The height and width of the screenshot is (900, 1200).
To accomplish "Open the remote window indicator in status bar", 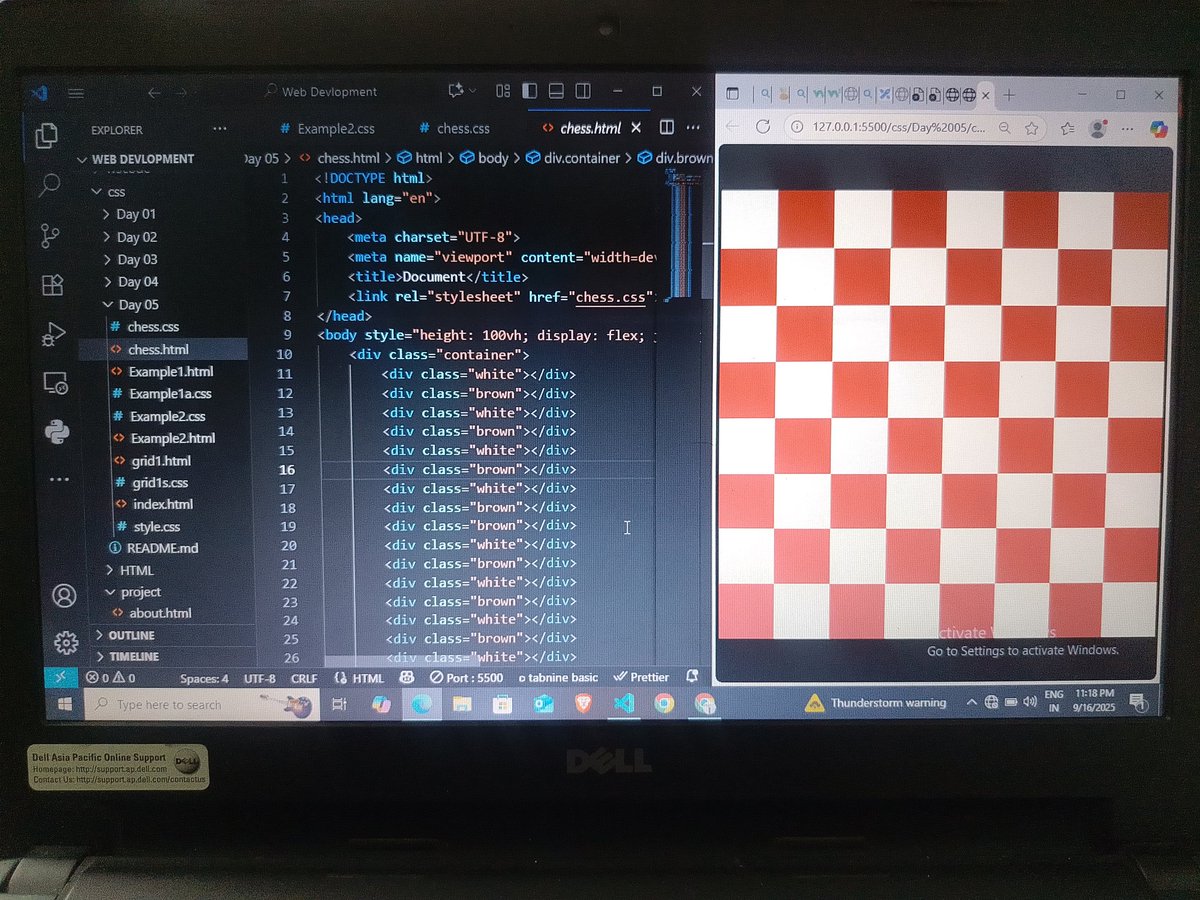I will (62, 677).
